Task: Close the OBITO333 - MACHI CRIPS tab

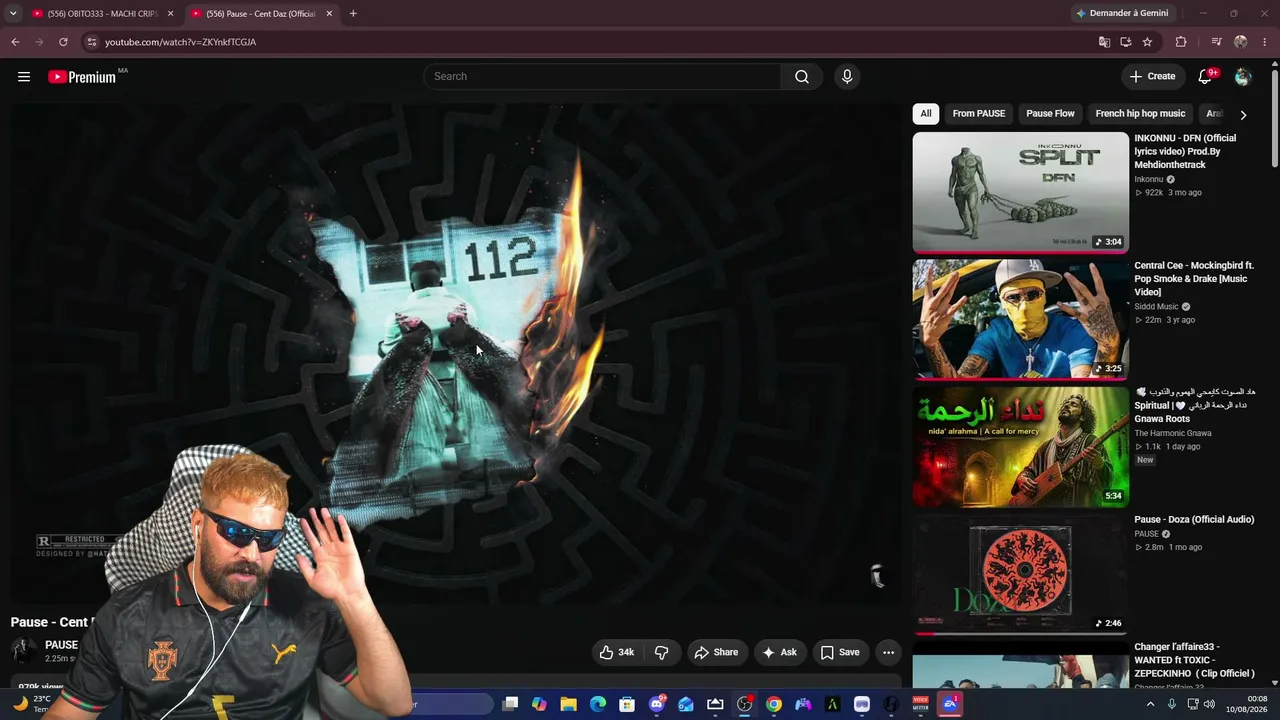Action: (x=170, y=14)
